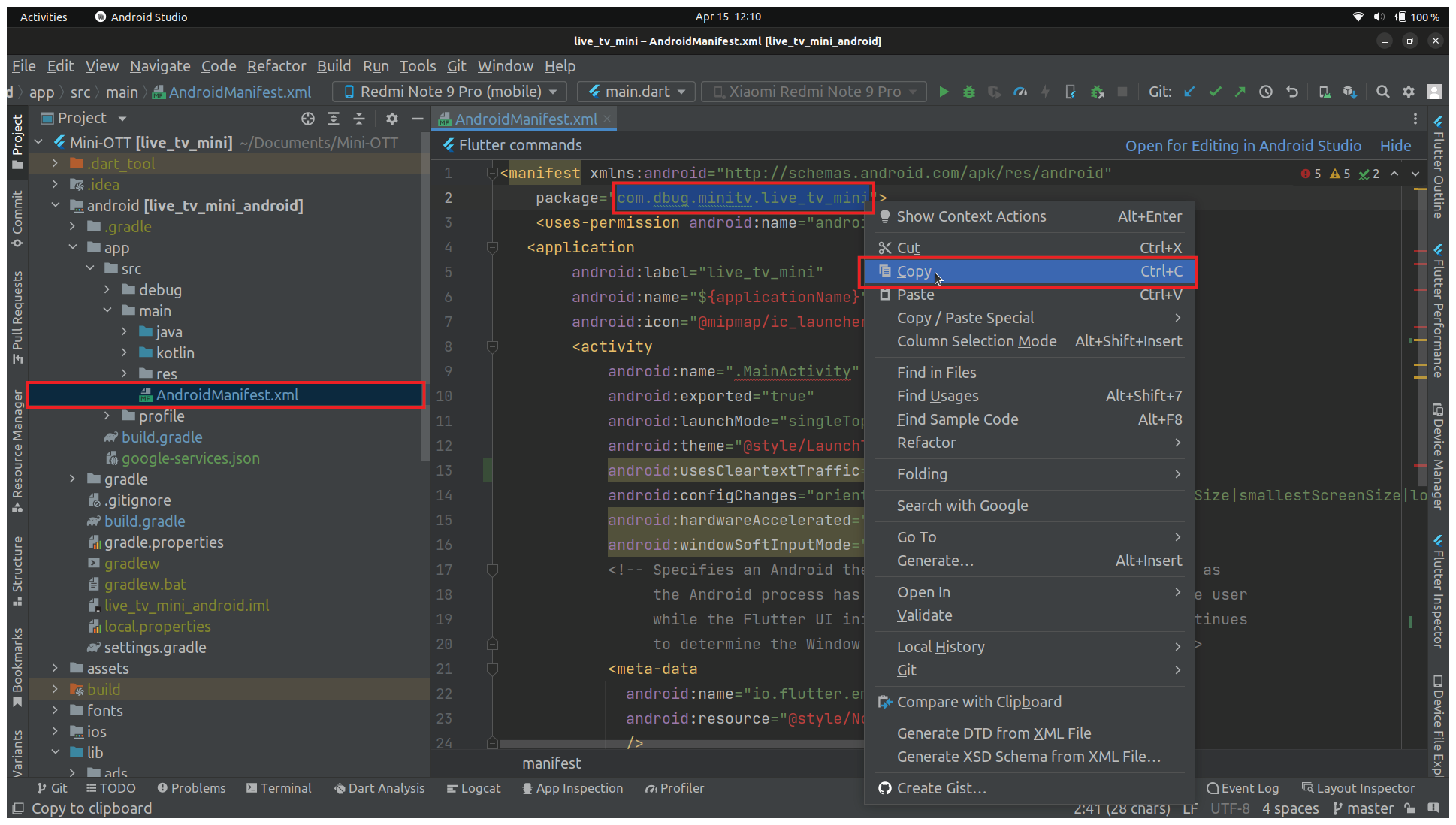This screenshot has width=1456, height=825.
Task: Click Flutter commands banner label
Action: [x=520, y=145]
